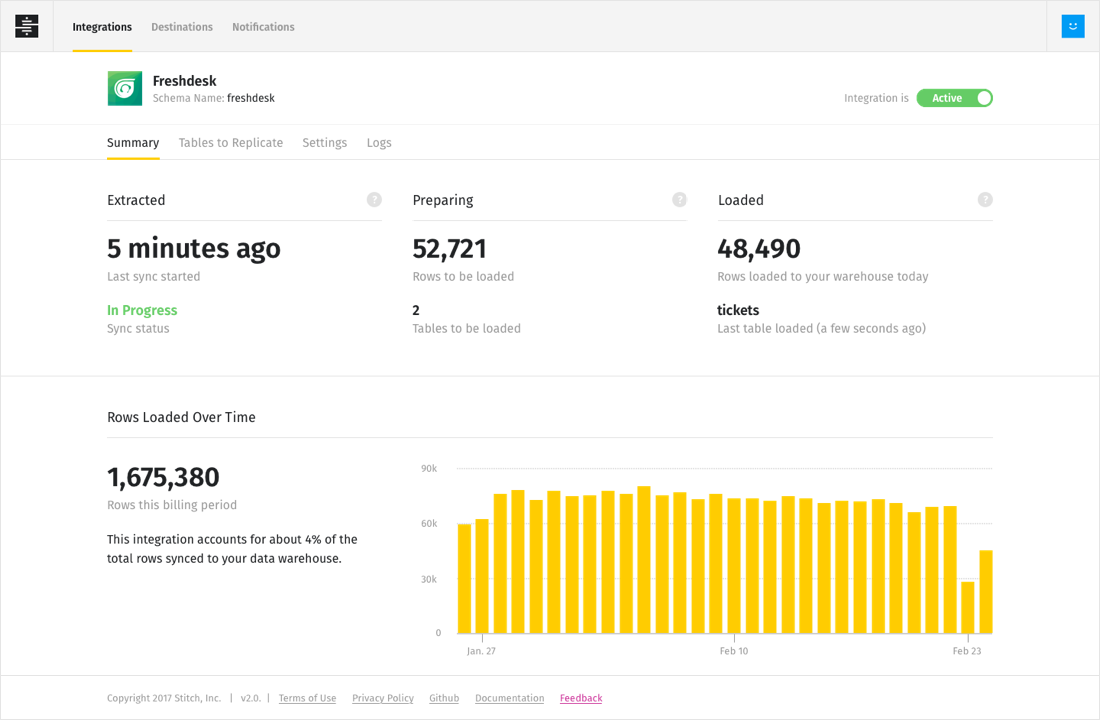Visit the Github footer link
Image resolution: width=1100 pixels, height=720 pixels.
444,698
